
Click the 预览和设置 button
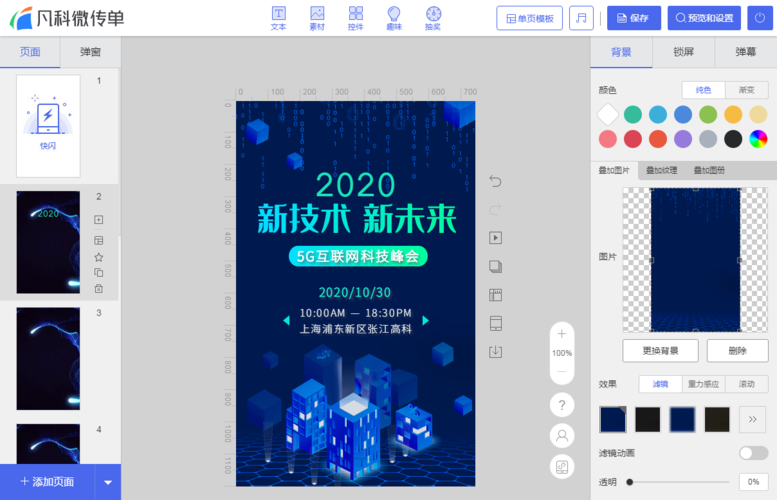tap(704, 18)
